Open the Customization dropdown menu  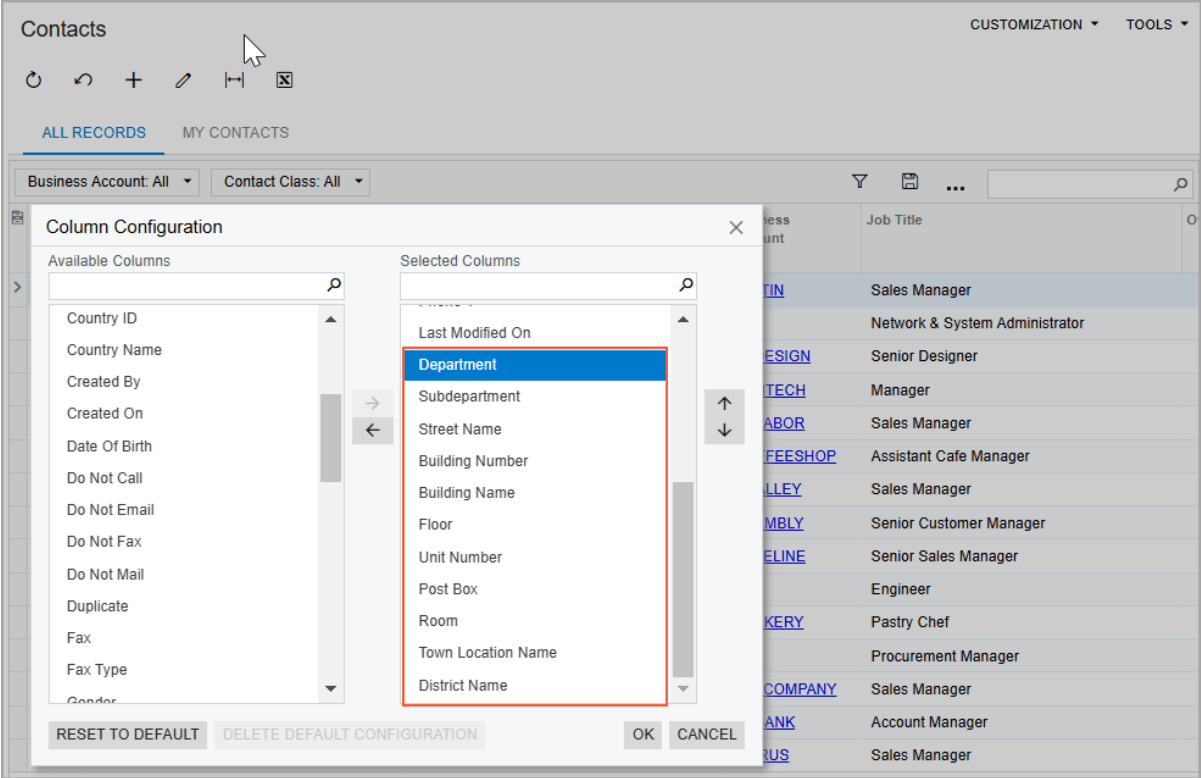(x=1035, y=25)
